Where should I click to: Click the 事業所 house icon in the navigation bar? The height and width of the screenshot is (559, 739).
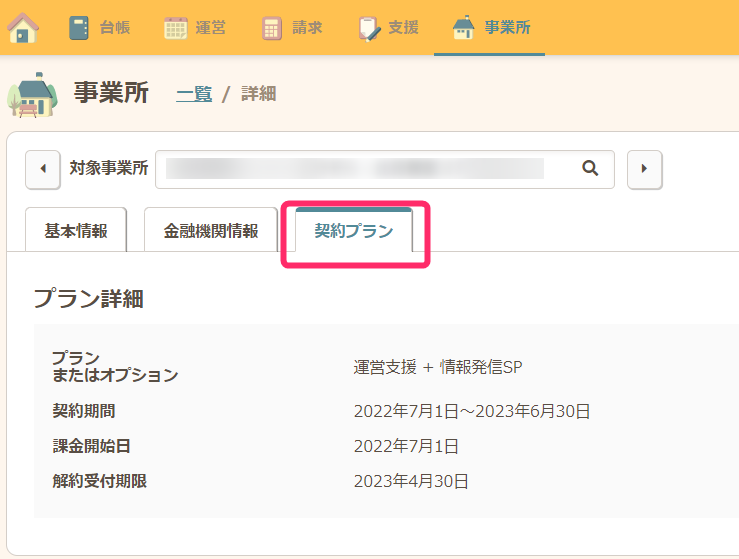click(x=464, y=28)
